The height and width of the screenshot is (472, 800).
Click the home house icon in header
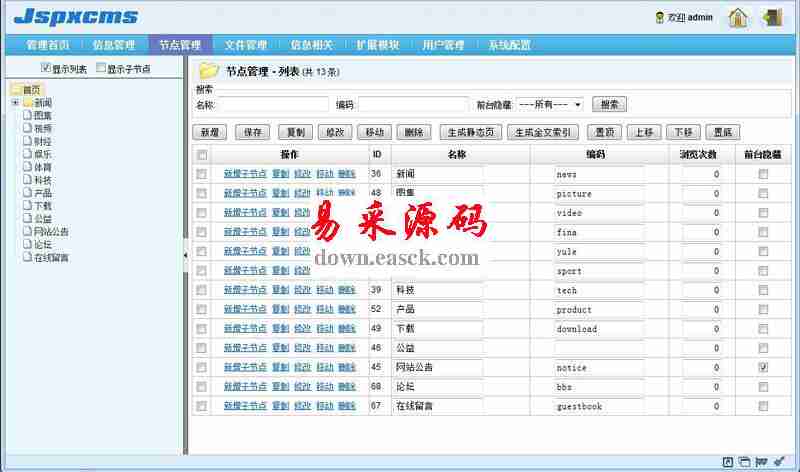click(737, 17)
